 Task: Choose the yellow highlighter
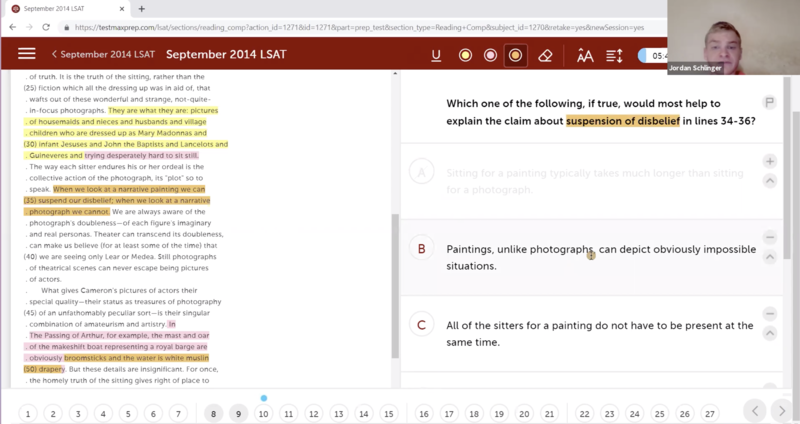click(x=465, y=54)
